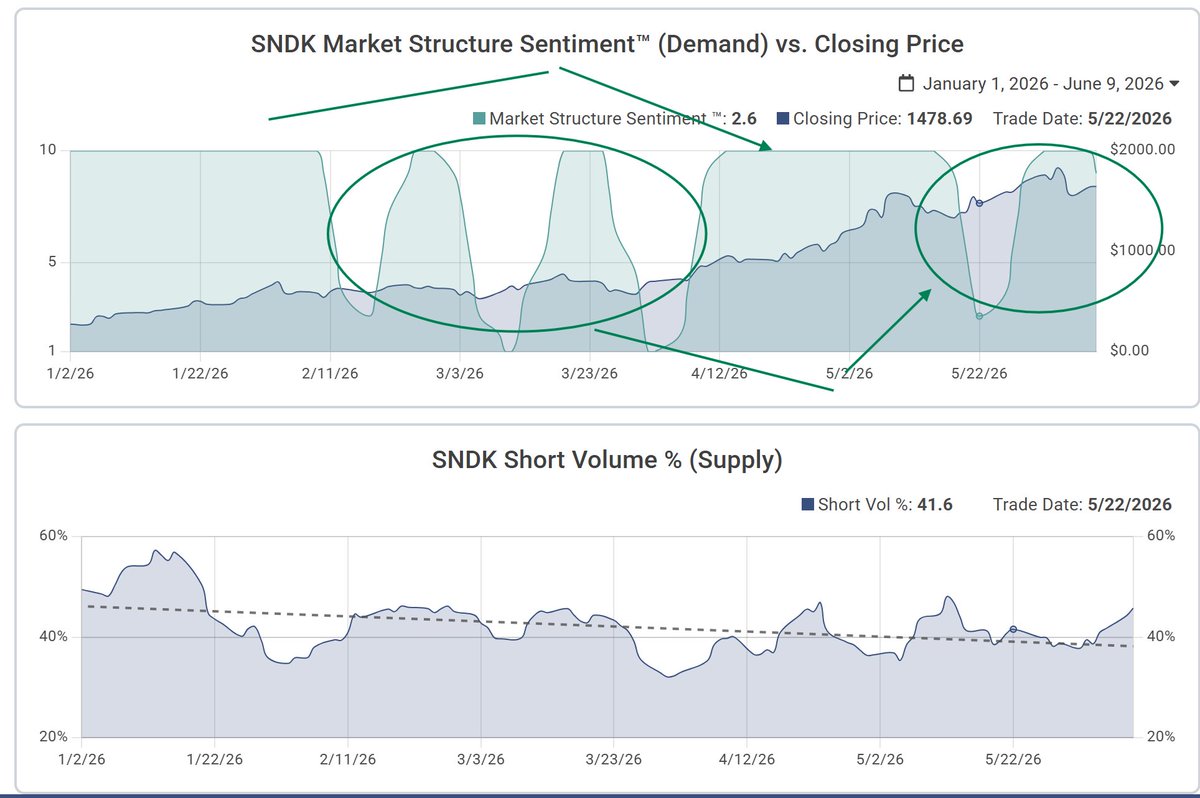Click the 'SNDK Market Structure Sentiment' chart title

608,43
